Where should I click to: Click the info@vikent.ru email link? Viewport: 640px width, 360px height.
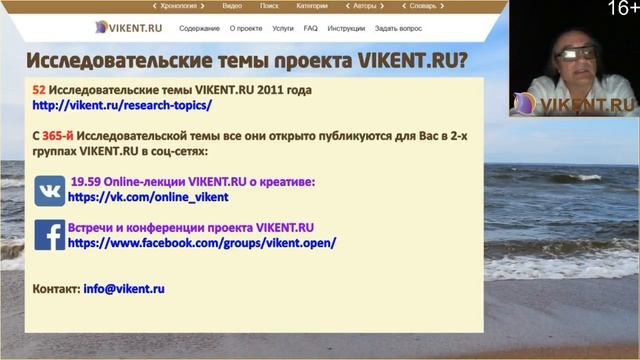(124, 289)
